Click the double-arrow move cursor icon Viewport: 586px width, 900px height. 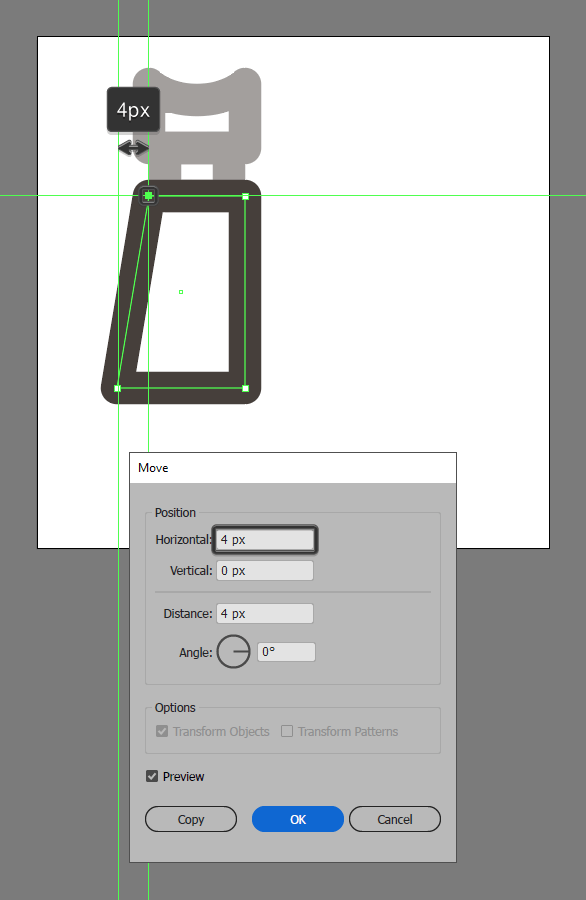[133, 149]
